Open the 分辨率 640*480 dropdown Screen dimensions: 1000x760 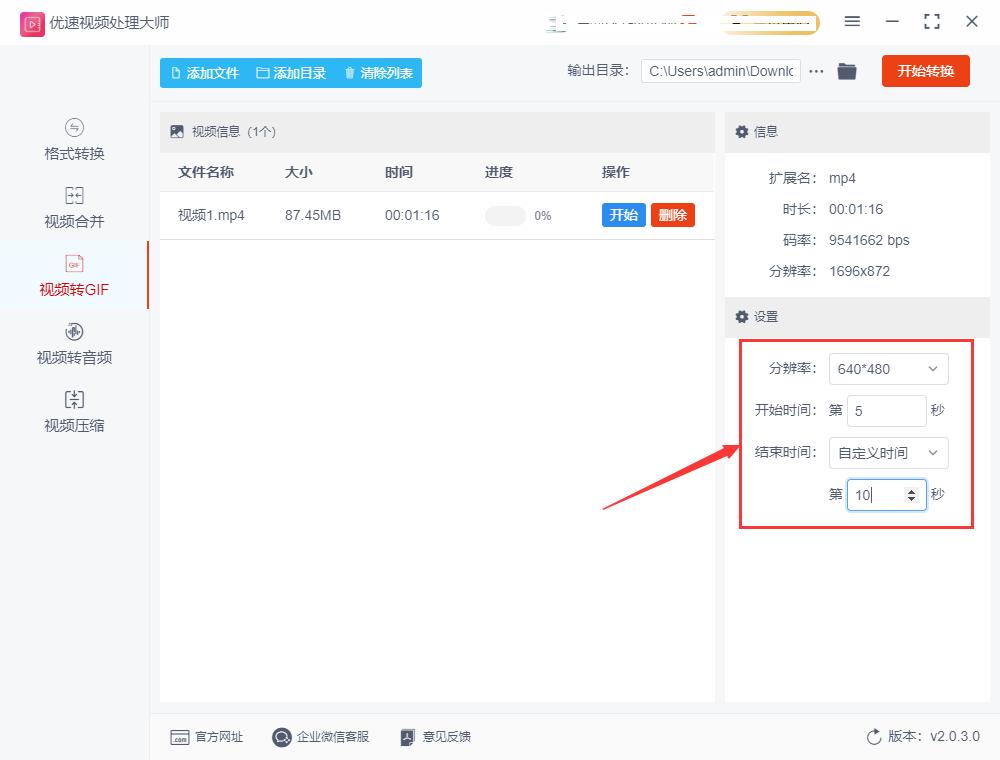(888, 369)
